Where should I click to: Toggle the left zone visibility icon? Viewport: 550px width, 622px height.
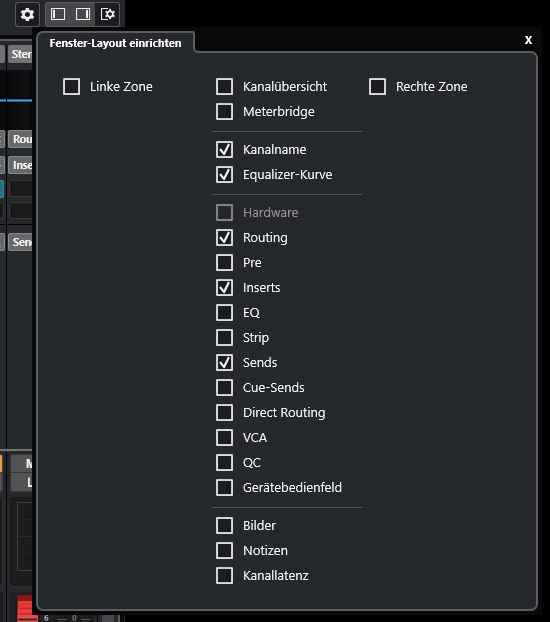pos(58,14)
